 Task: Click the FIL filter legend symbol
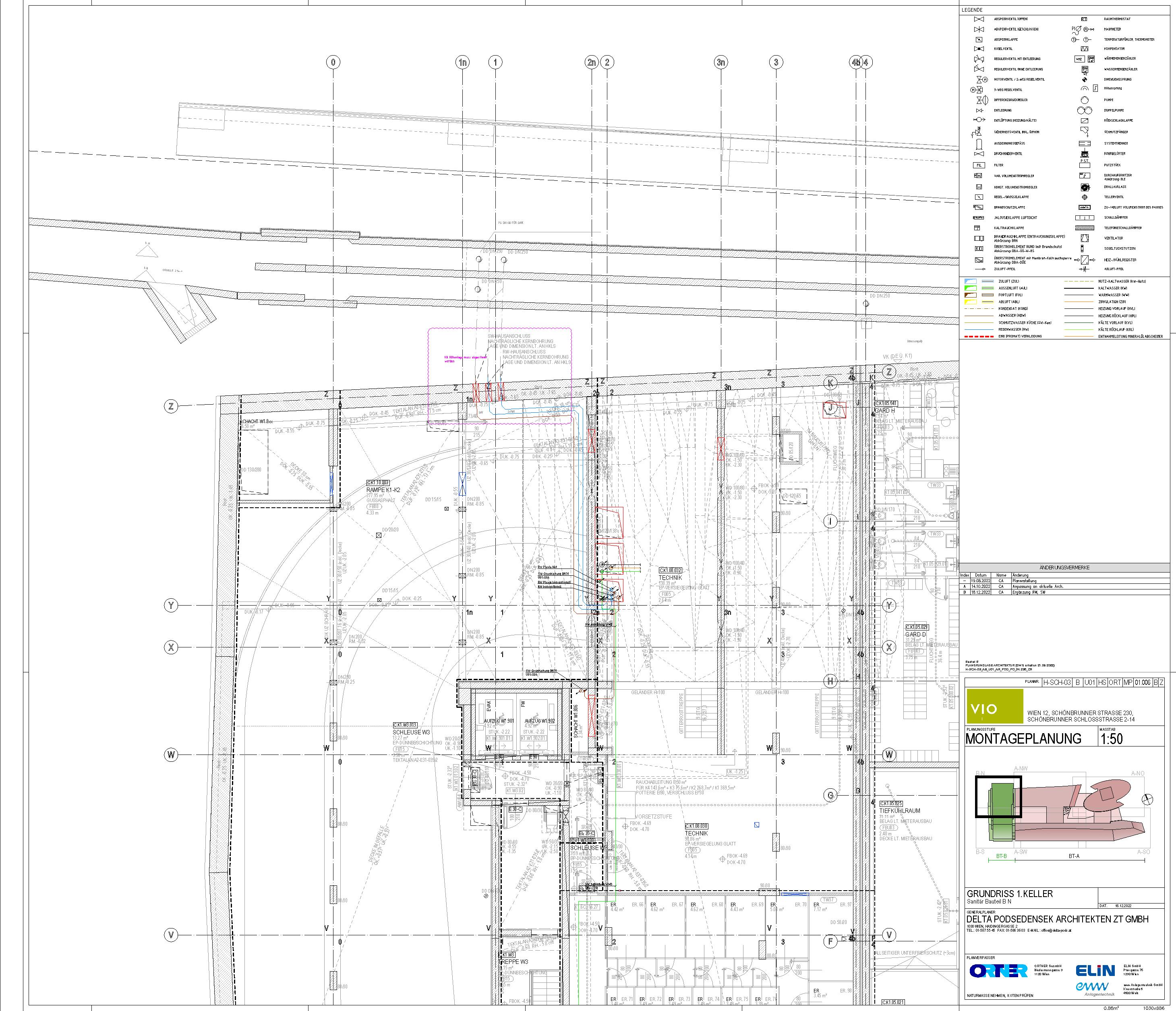[979, 165]
